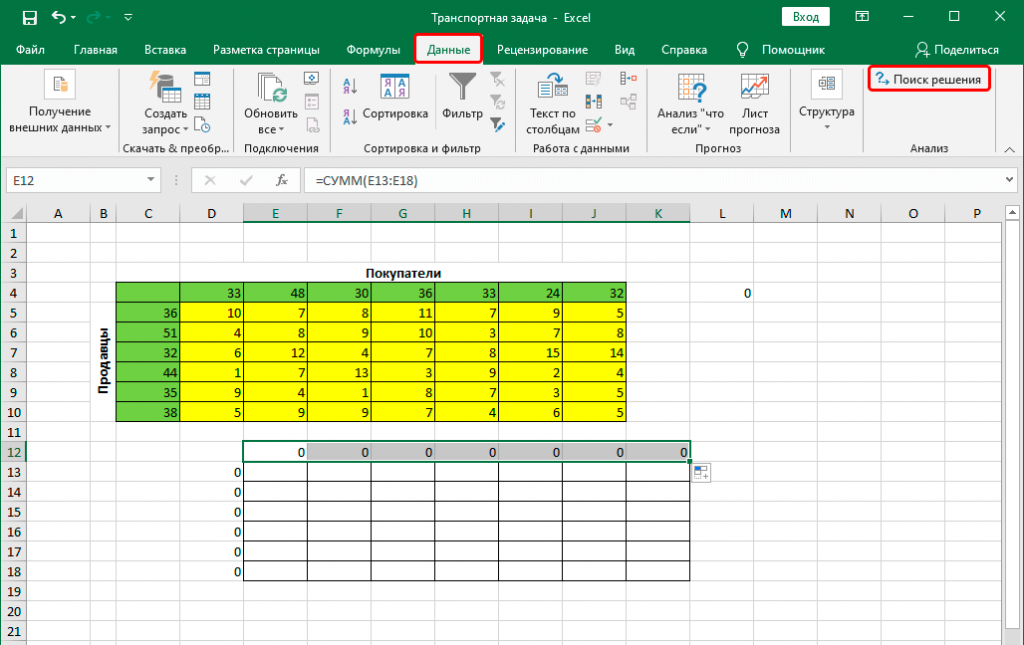Viewport: 1024px width, 645px height.
Task: Click the Insert Function fx icon
Action: point(281,180)
